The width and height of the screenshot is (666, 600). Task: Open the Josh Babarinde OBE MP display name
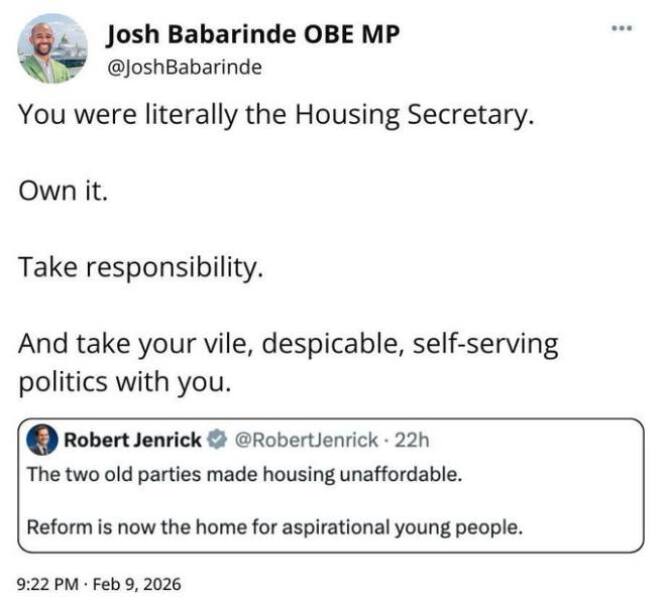[252, 36]
